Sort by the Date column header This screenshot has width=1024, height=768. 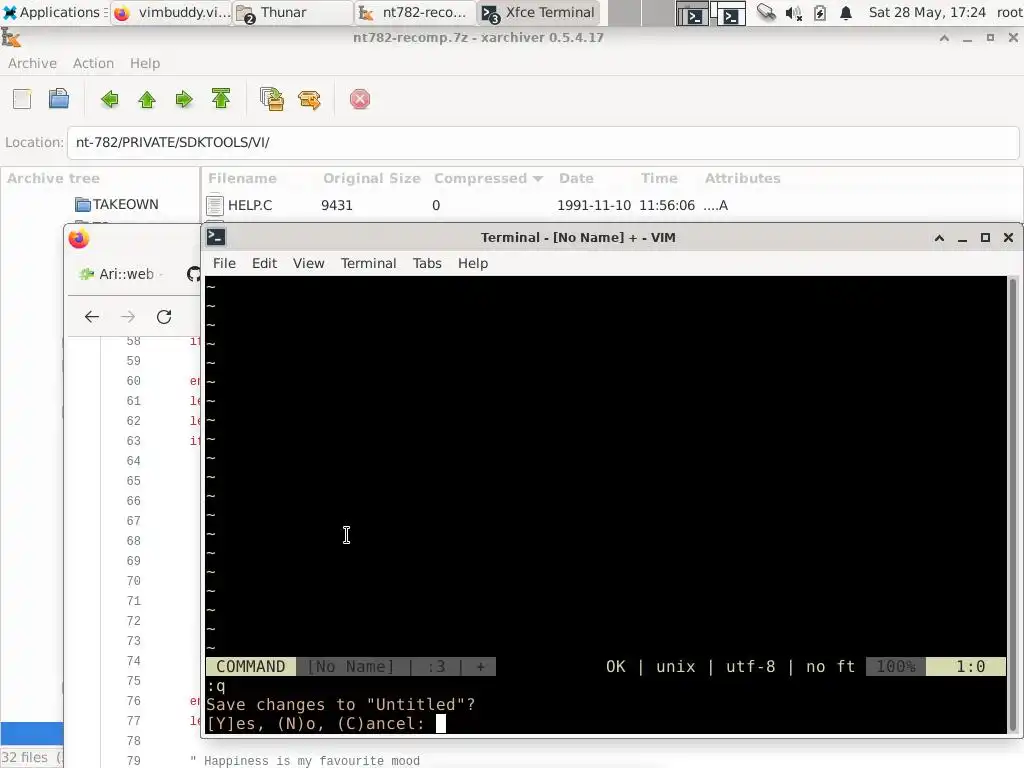coord(576,178)
